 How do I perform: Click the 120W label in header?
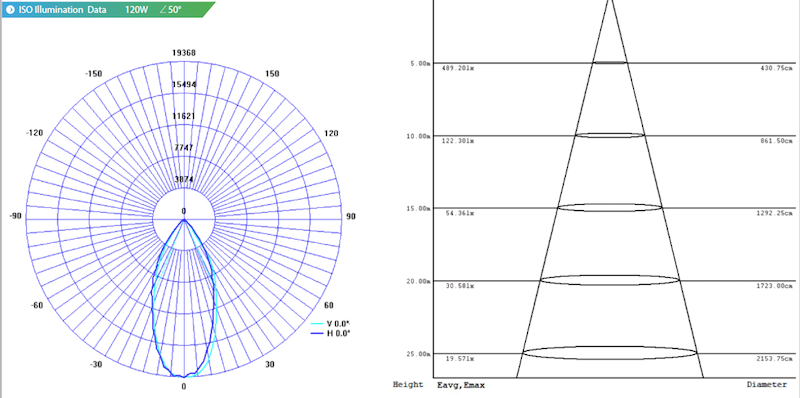tap(137, 9)
